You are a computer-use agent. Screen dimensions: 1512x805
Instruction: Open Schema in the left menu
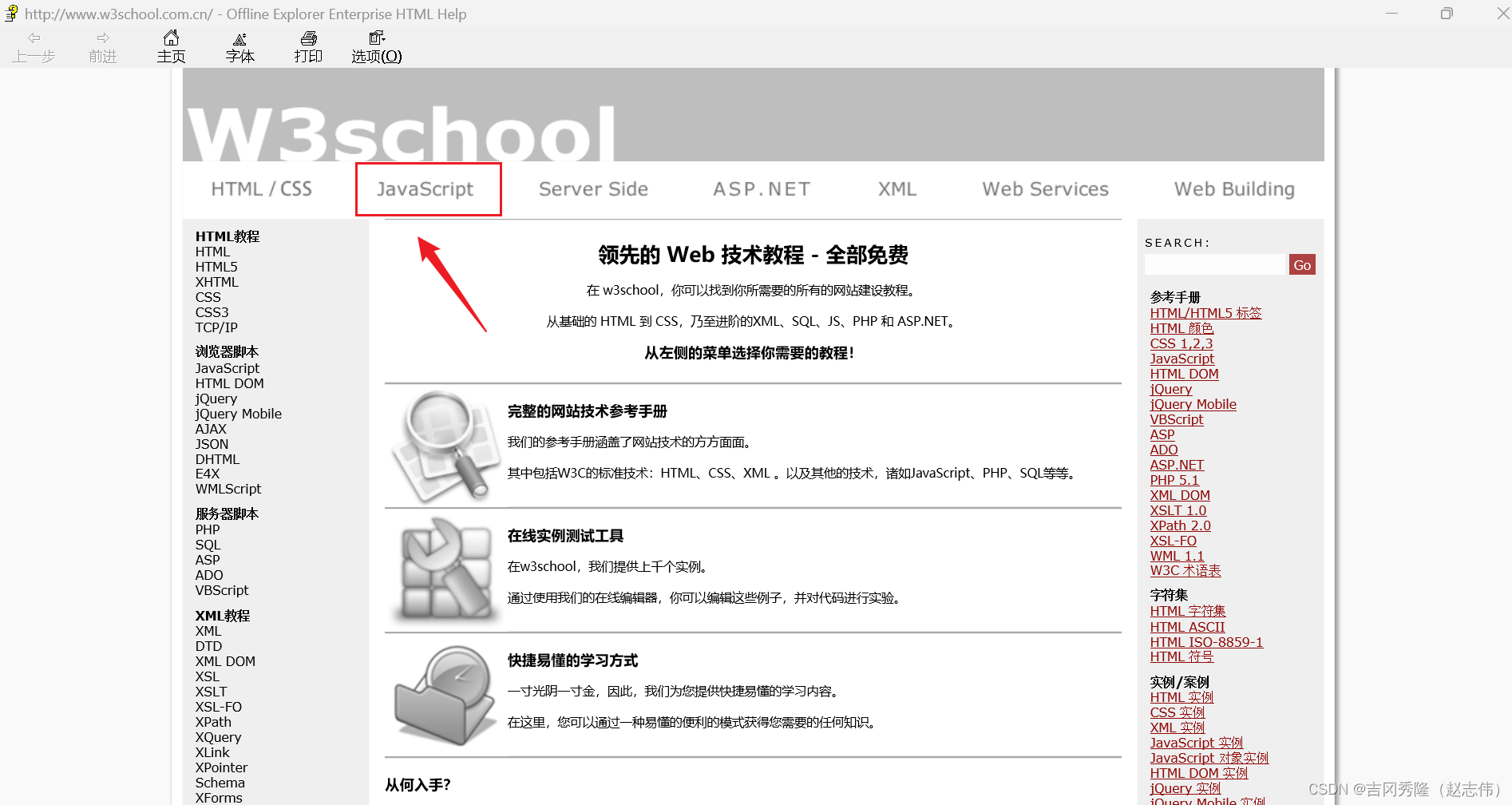(x=220, y=783)
